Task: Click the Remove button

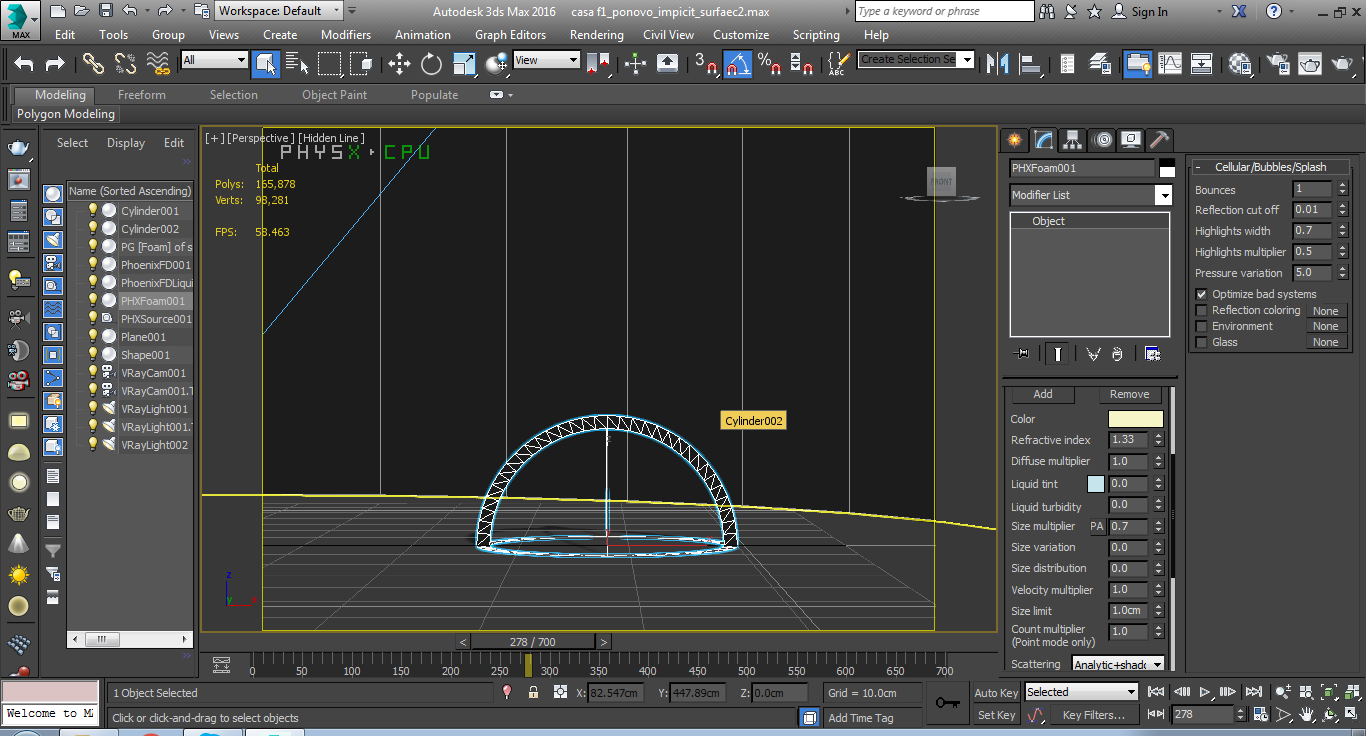Action: coord(1129,394)
